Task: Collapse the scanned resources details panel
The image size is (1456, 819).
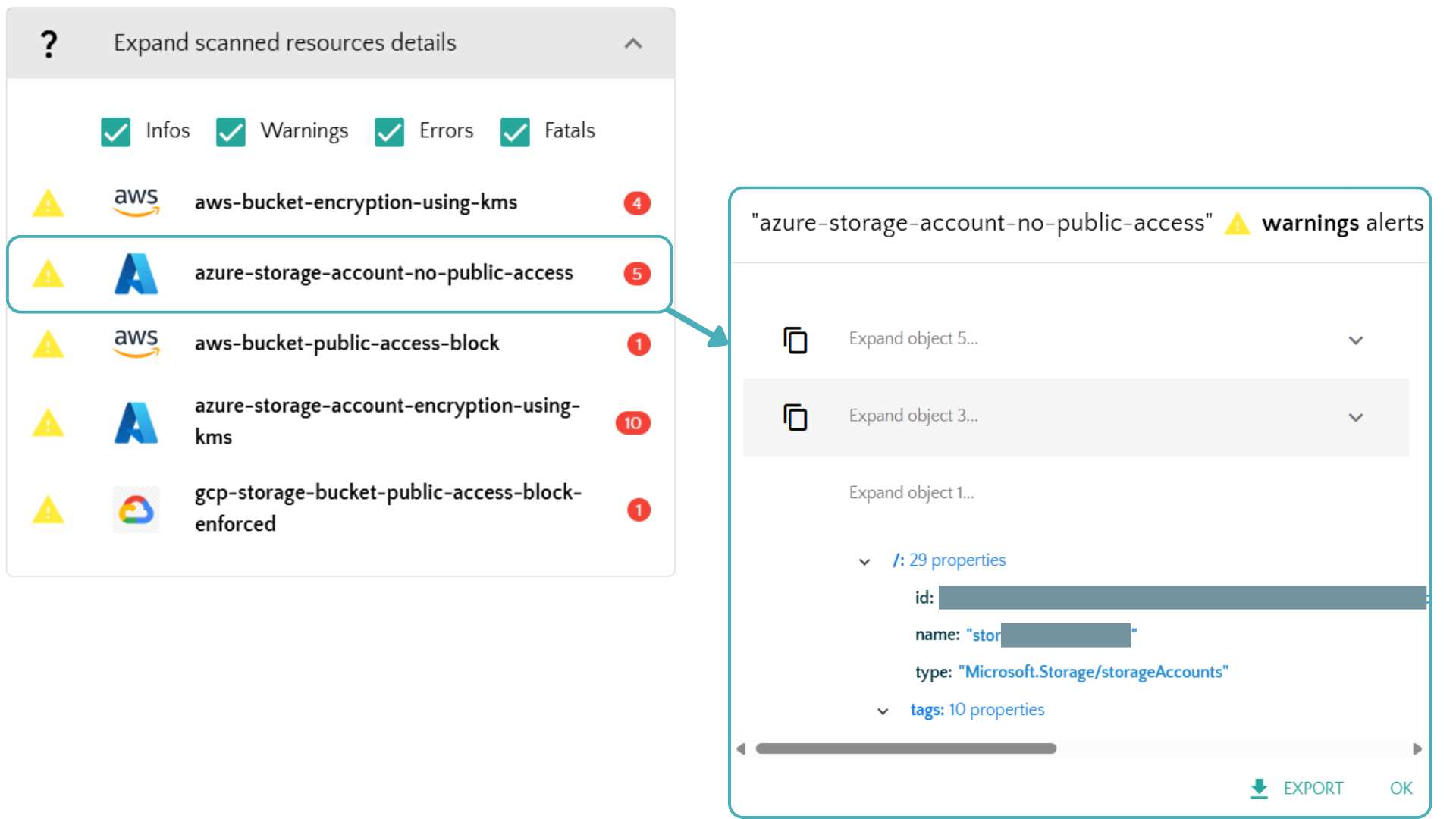Action: 633,44
